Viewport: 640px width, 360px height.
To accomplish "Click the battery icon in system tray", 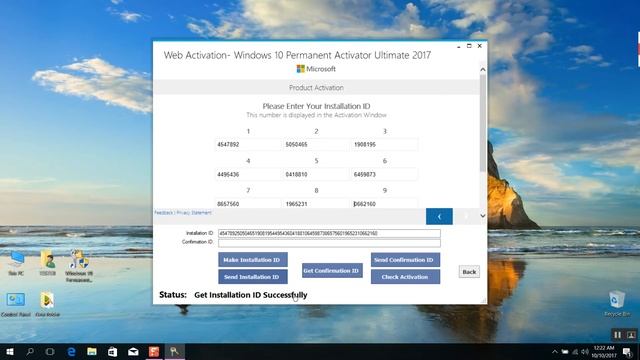I will [565, 351].
